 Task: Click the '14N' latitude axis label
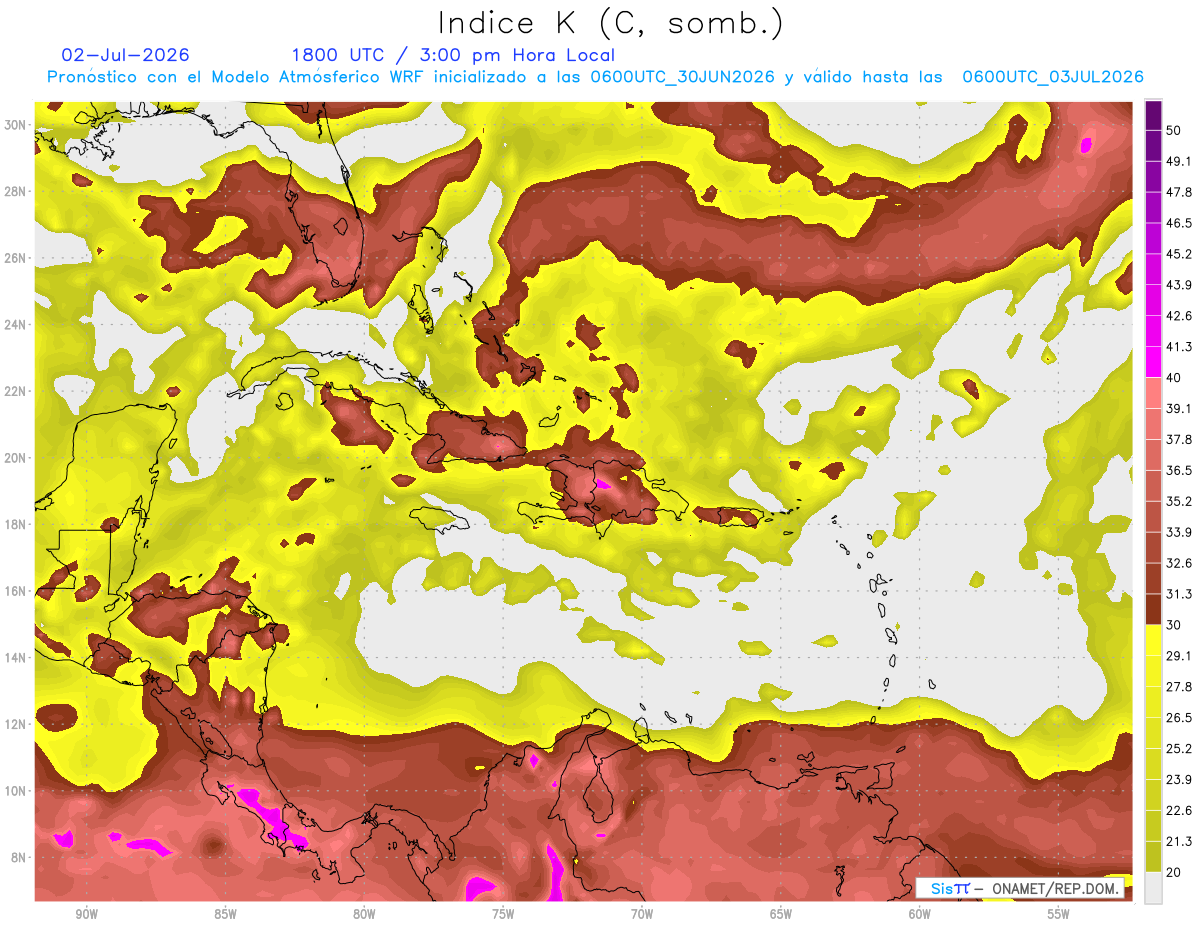(16, 658)
